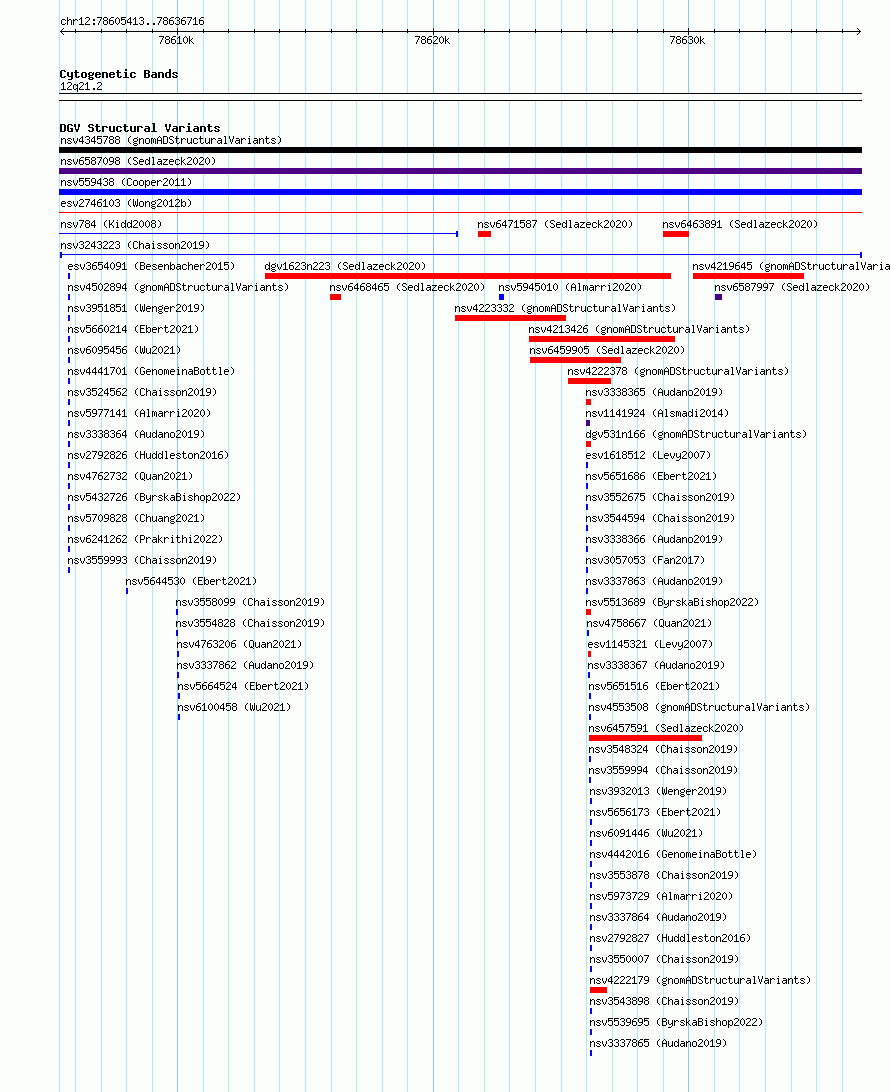Select the black nsv4345788 variant bar

(460, 150)
